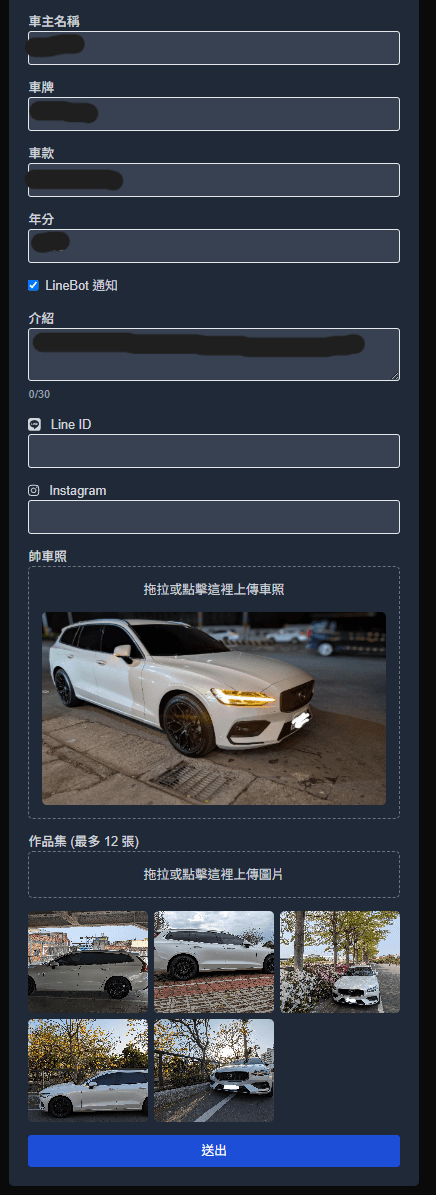The width and height of the screenshot is (436, 1195).
Task: Click the large white car preview photo
Action: 213,708
